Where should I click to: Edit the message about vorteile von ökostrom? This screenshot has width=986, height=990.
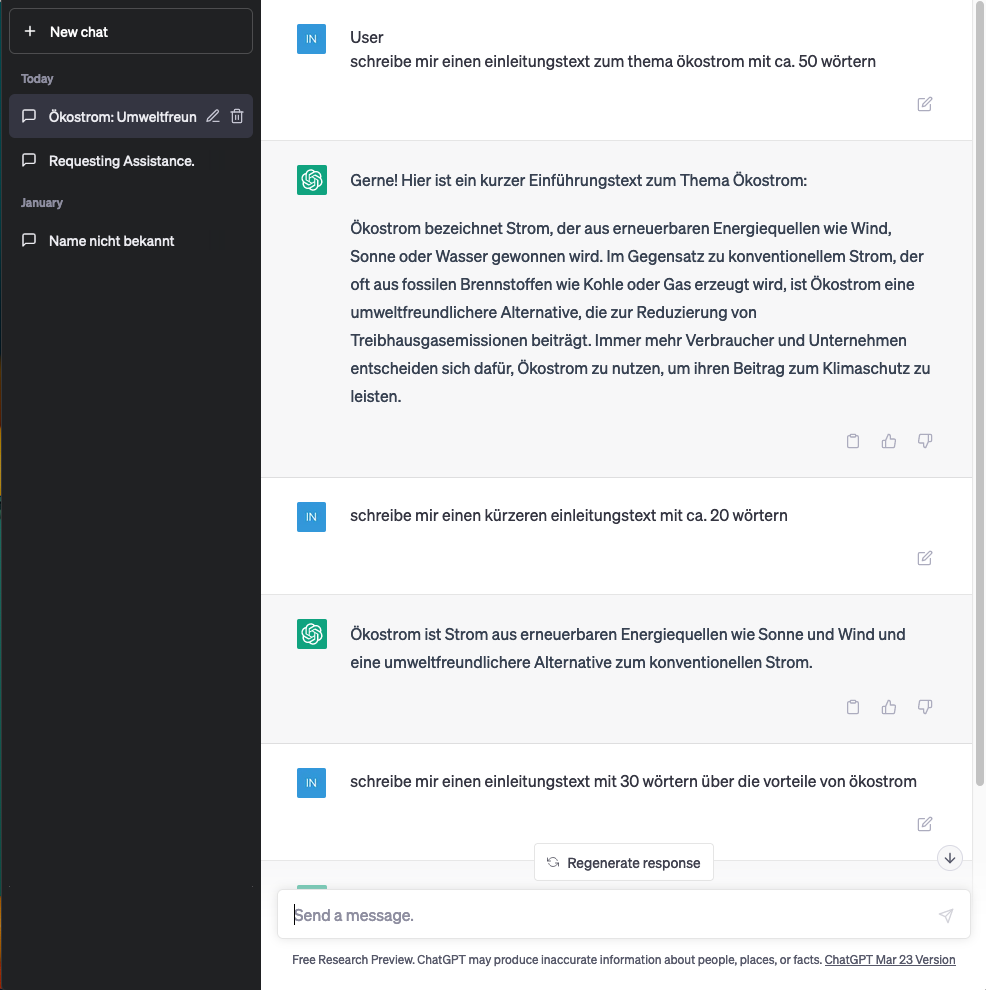tap(925, 824)
